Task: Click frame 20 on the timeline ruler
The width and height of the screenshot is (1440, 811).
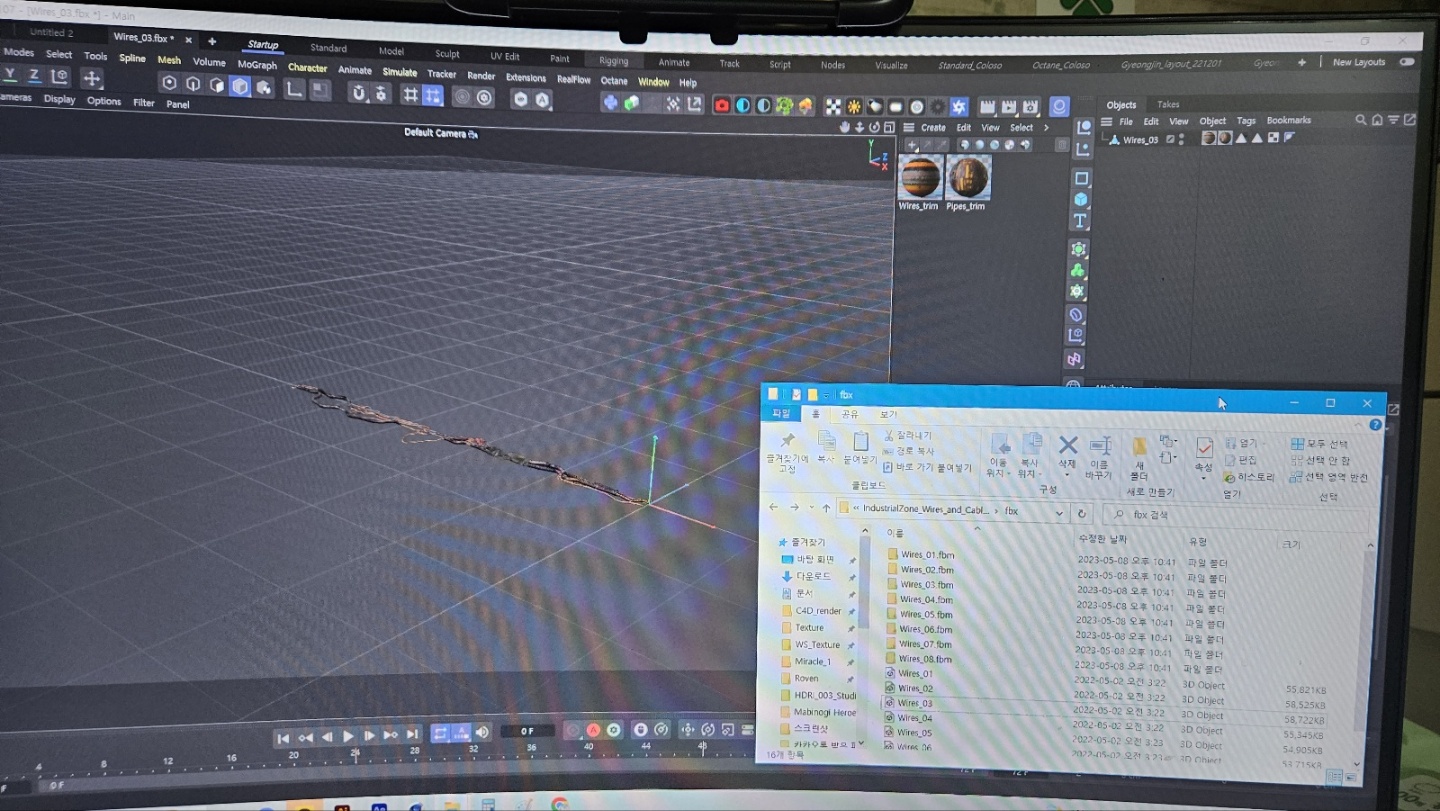Action: [x=294, y=753]
